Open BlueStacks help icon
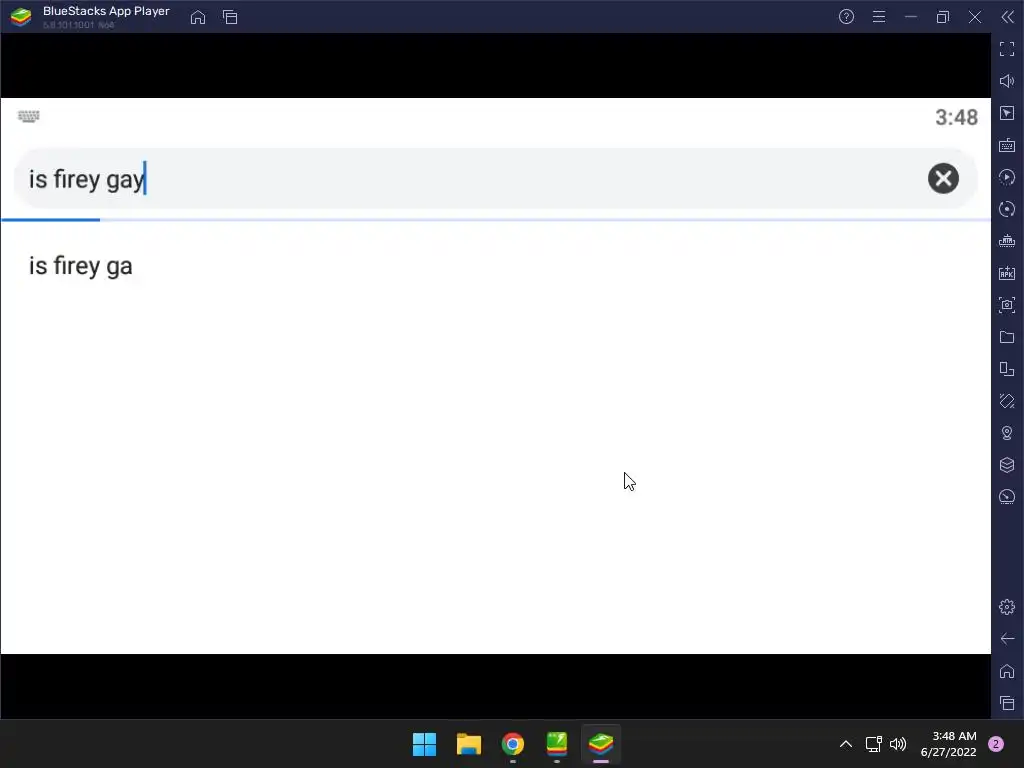This screenshot has height=768, width=1024. pyautogui.click(x=846, y=17)
